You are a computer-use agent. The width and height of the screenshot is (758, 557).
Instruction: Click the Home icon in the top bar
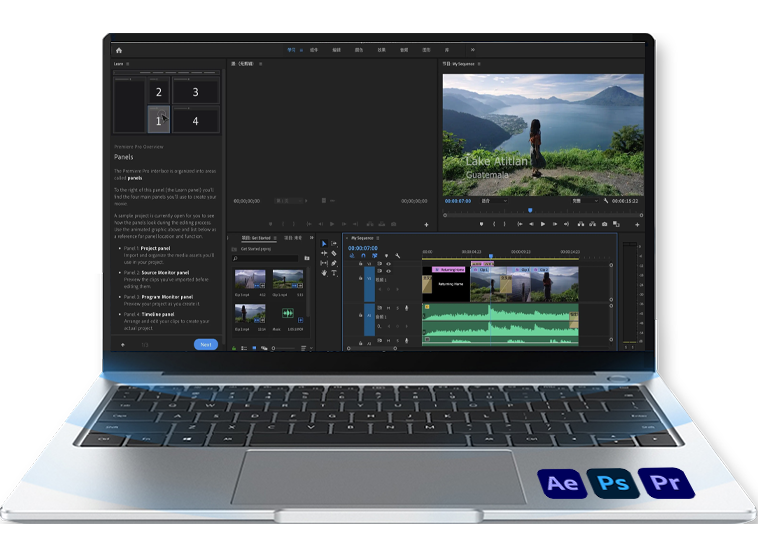click(x=119, y=50)
